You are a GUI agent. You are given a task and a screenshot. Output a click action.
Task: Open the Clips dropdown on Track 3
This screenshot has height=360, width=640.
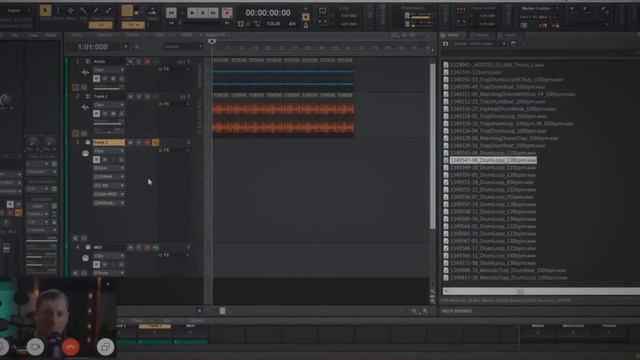[109, 151]
